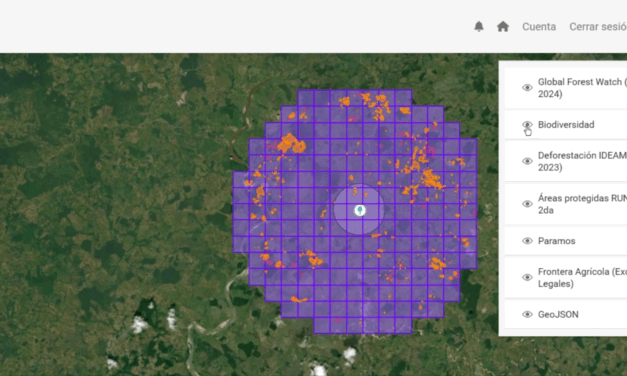Select the GeoJSON layer label
Image resolution: width=627 pixels, height=376 pixels.
[x=558, y=314]
